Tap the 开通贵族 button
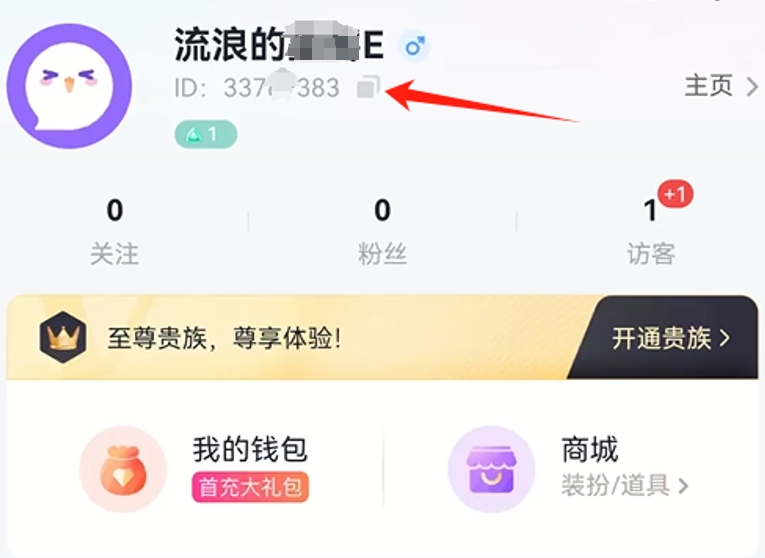Image resolution: width=765 pixels, height=558 pixels. click(671, 338)
